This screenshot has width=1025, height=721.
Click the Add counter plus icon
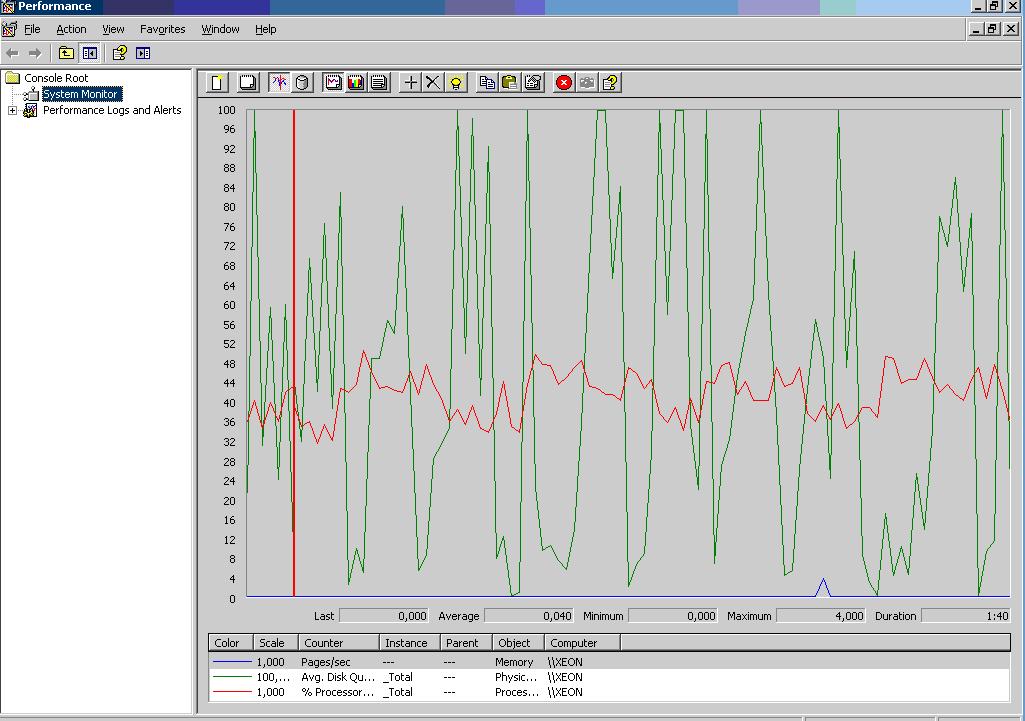tap(410, 82)
